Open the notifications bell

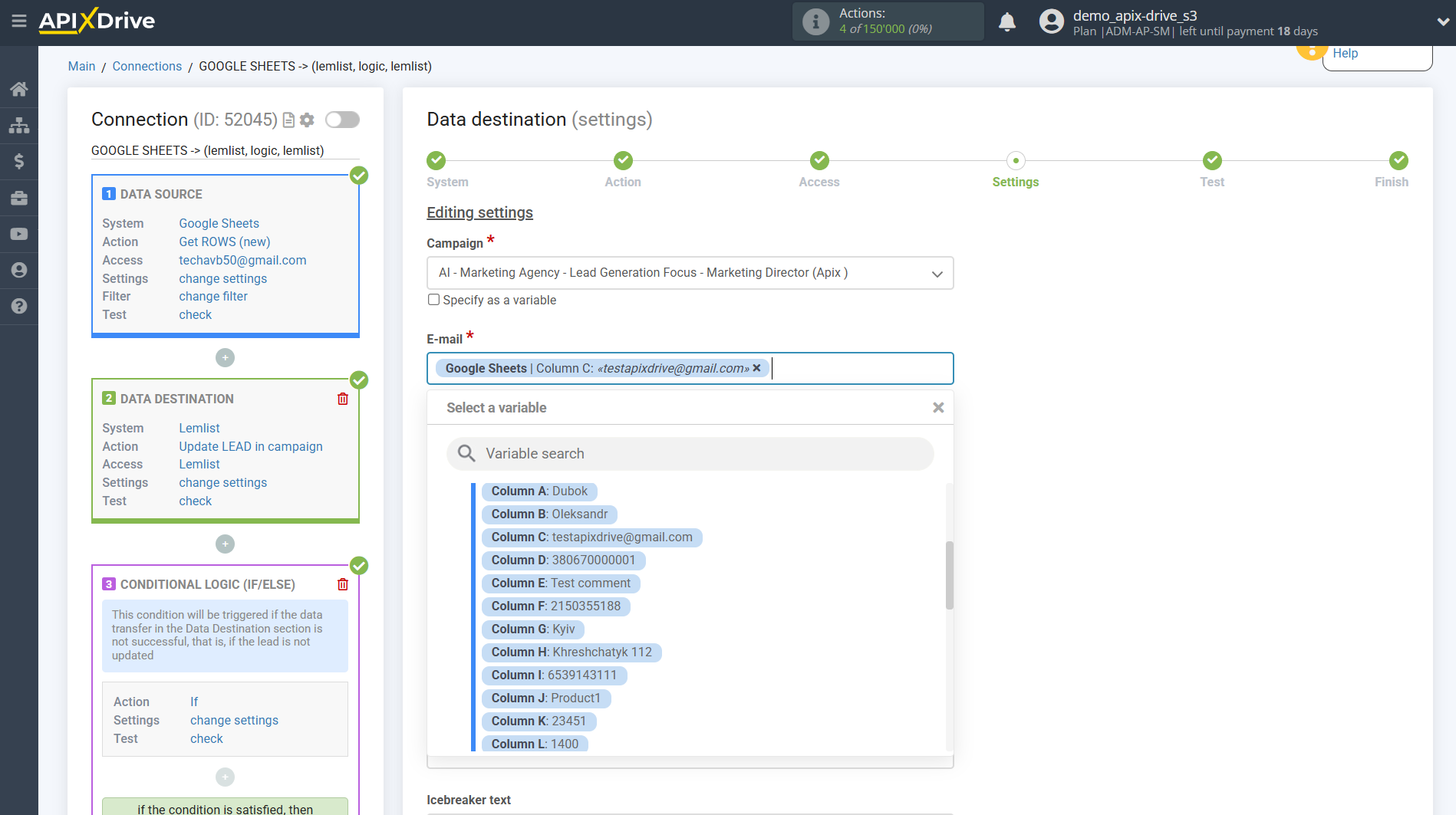[x=1007, y=21]
